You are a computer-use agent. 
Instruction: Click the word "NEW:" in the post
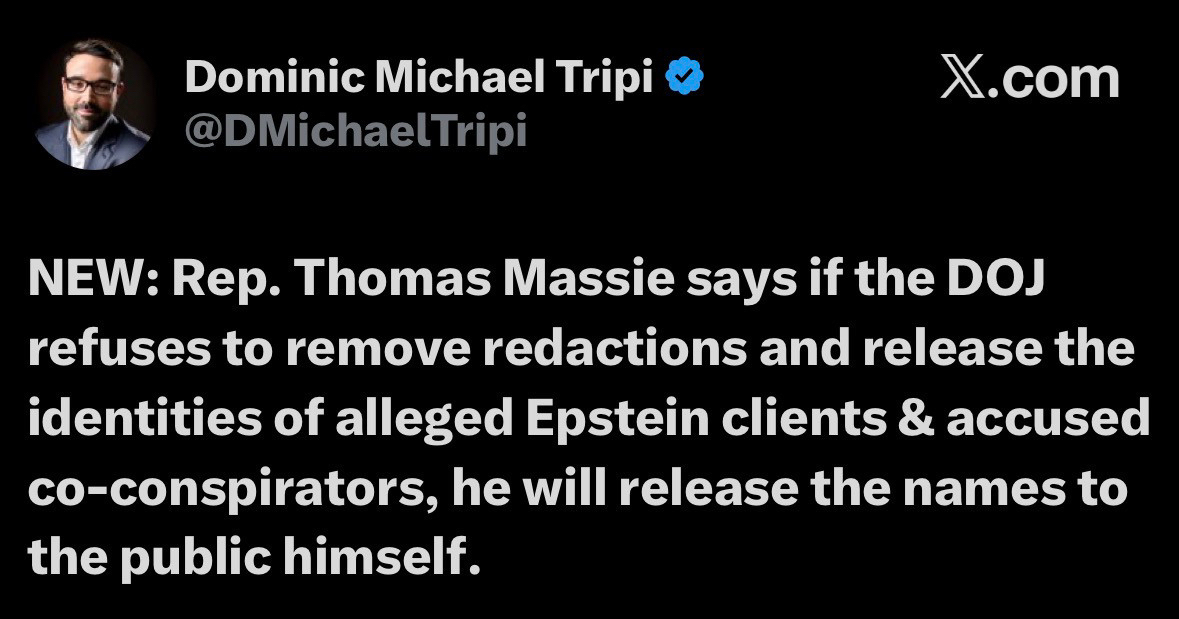click(92, 283)
